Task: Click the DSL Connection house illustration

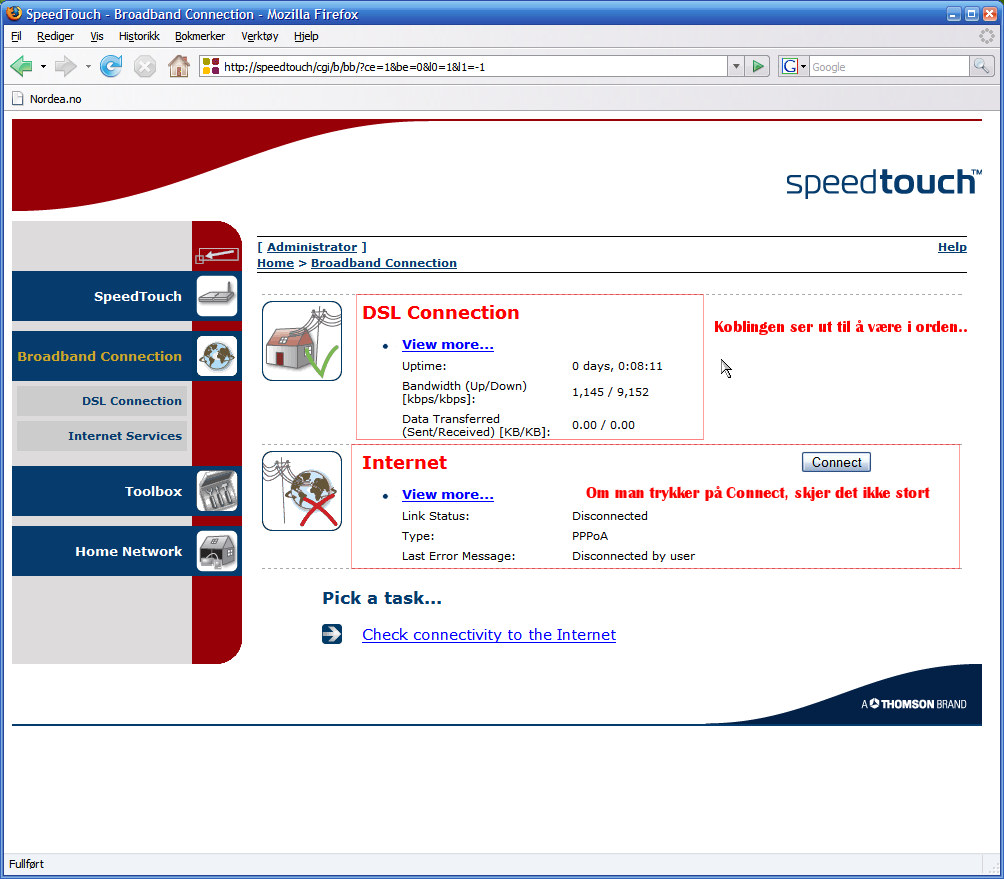Action: pos(302,341)
